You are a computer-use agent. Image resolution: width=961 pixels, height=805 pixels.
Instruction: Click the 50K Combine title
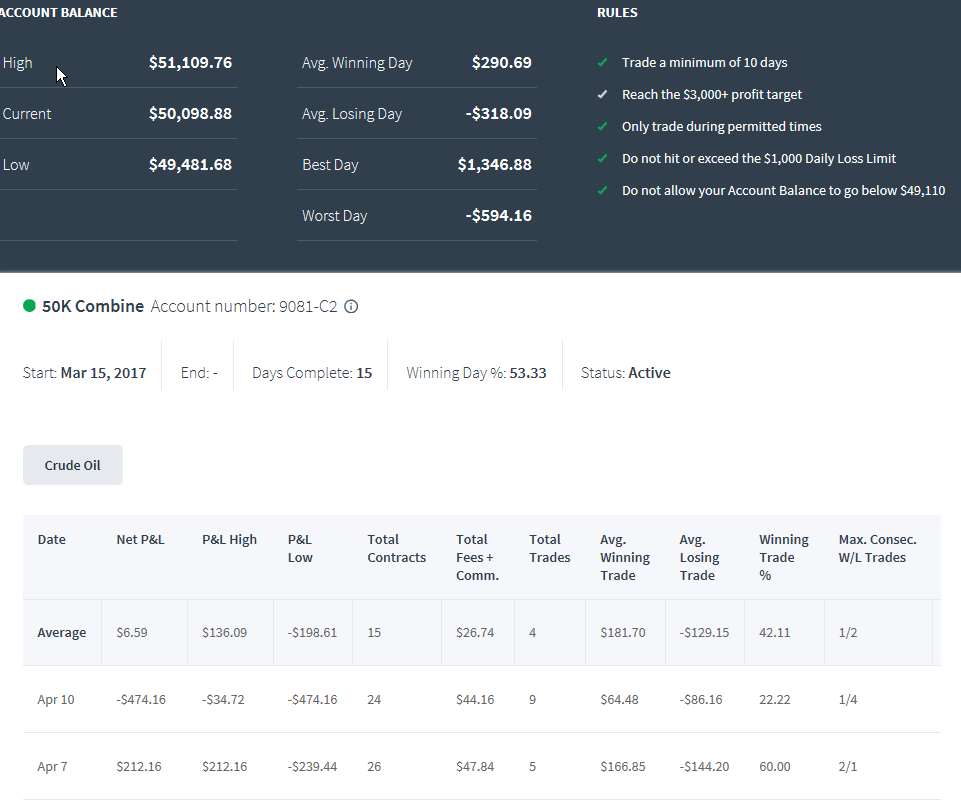click(93, 306)
